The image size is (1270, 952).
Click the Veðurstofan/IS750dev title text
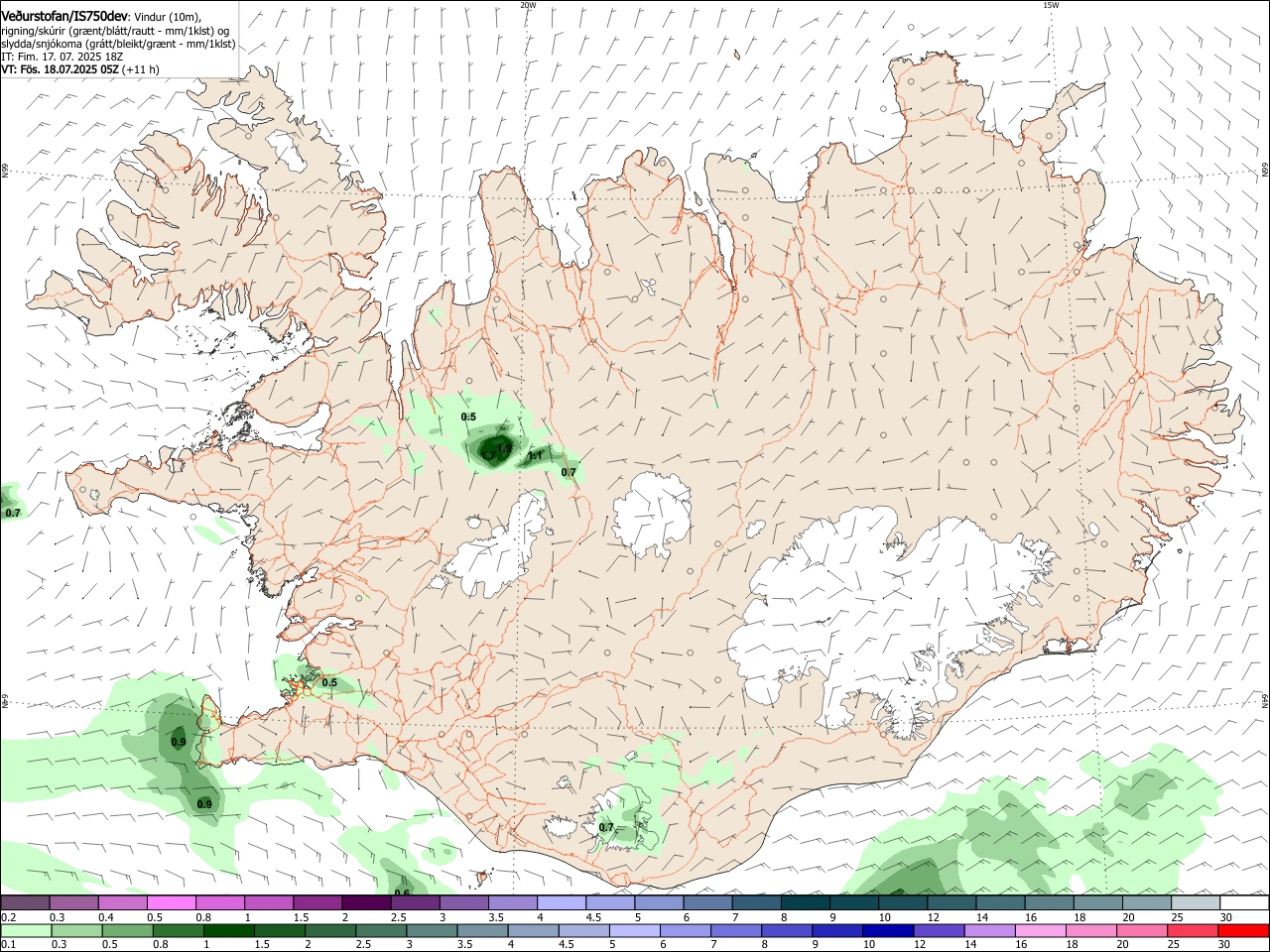(64, 16)
